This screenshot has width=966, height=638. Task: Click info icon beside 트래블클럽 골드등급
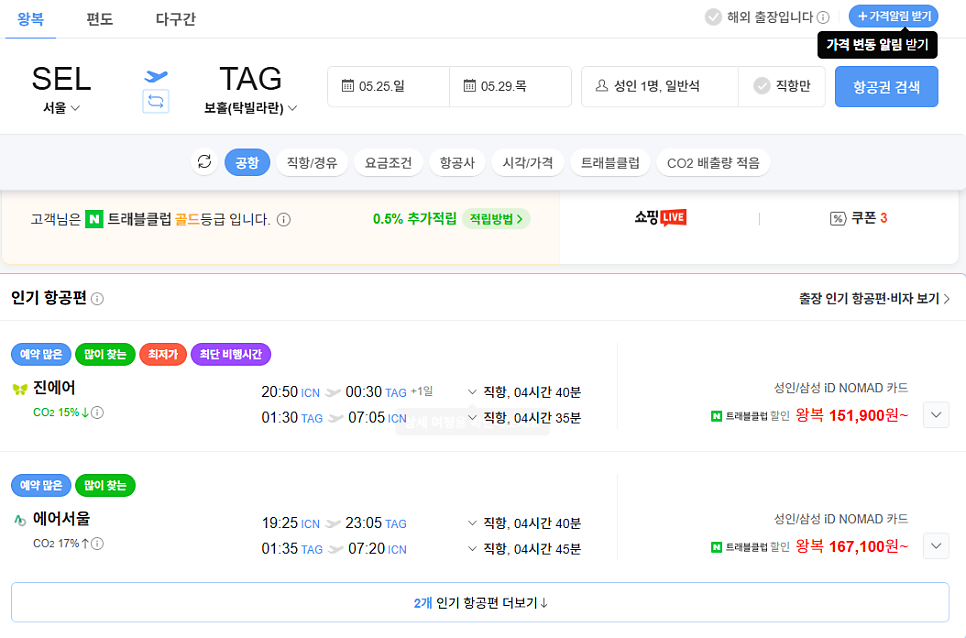point(283,219)
